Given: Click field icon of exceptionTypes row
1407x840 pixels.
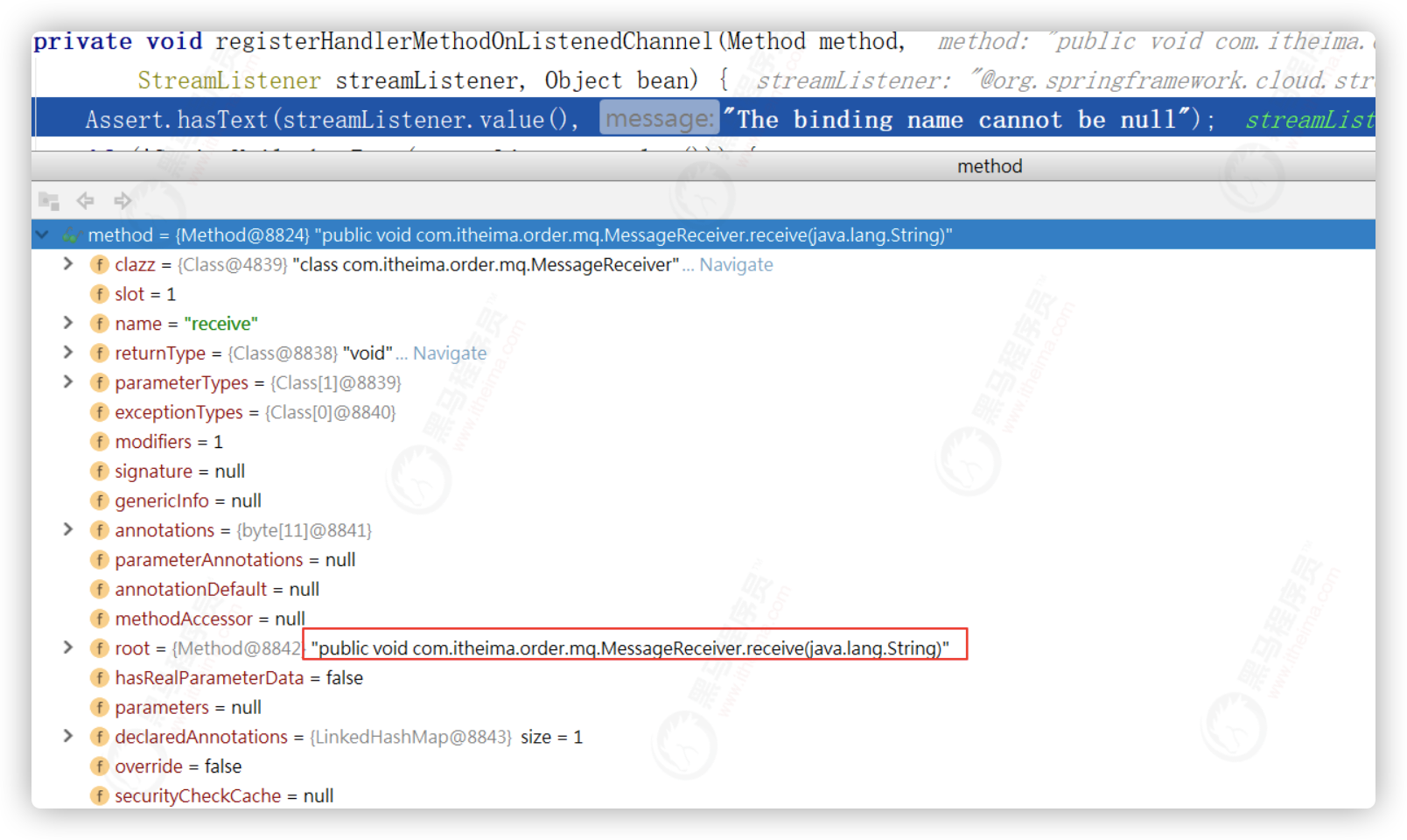Looking at the screenshot, I should point(100,412).
